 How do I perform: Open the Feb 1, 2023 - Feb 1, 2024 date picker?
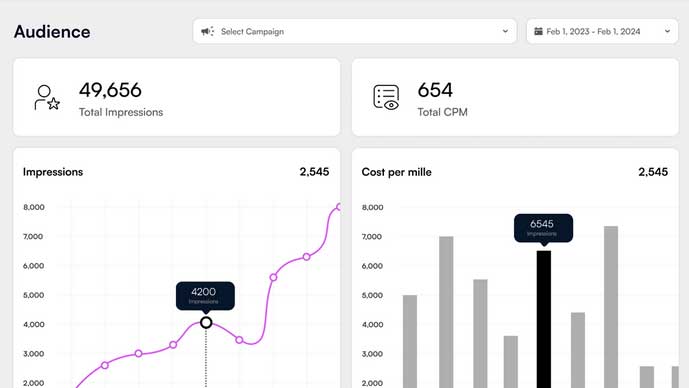(602, 31)
